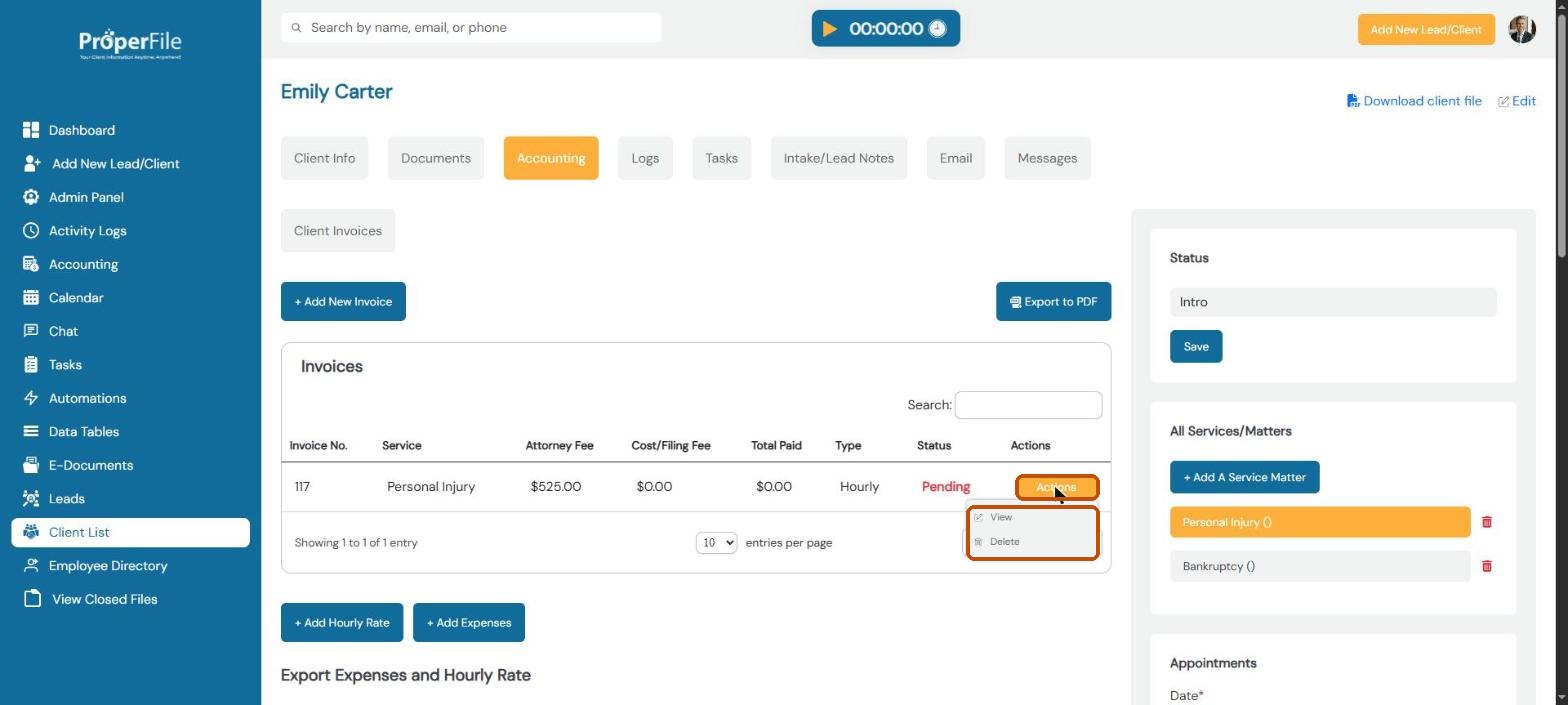
Task: Click Add A Service Matter button
Action: pos(1245,477)
